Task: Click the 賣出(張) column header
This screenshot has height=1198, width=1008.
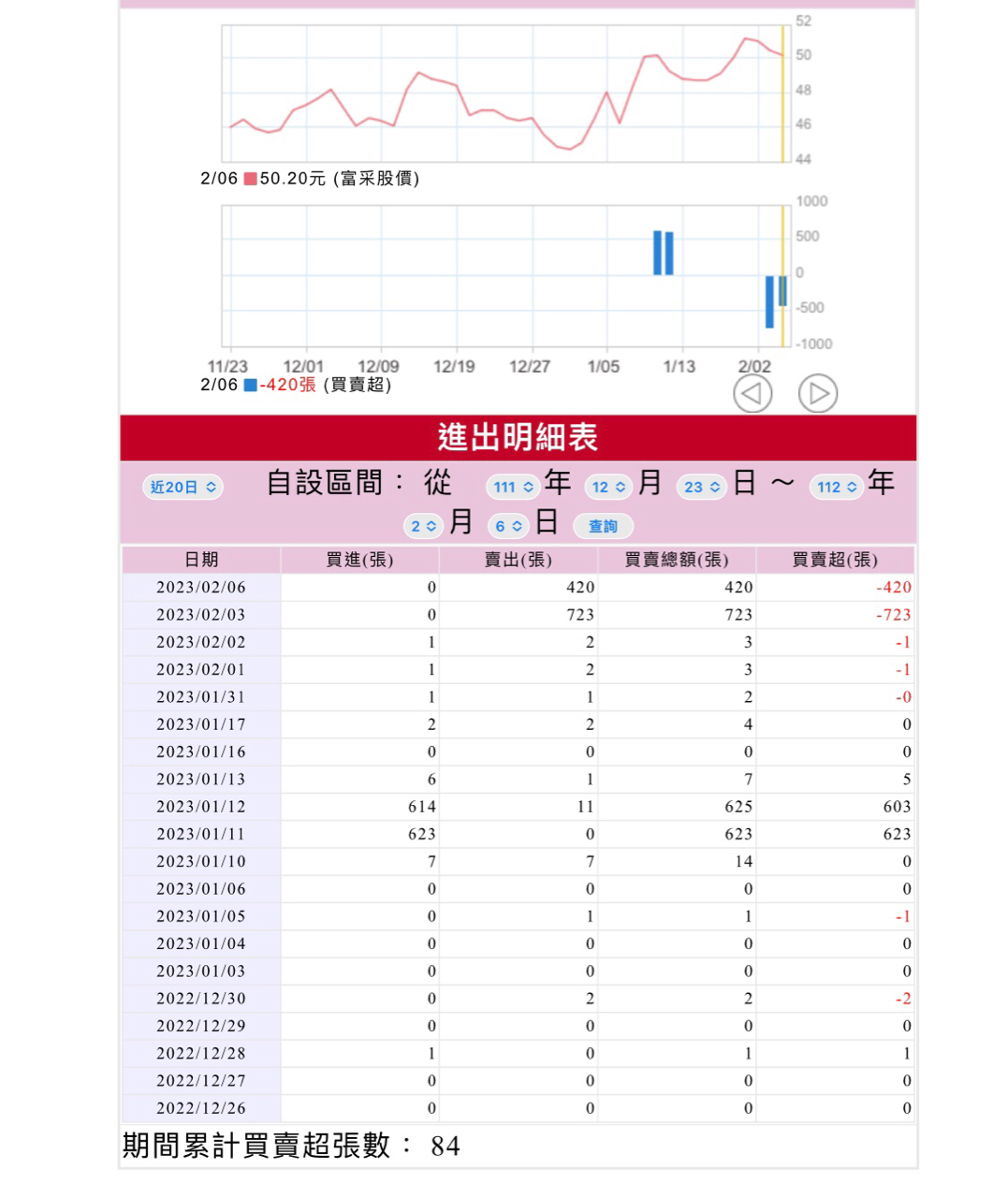Action: pos(518,560)
